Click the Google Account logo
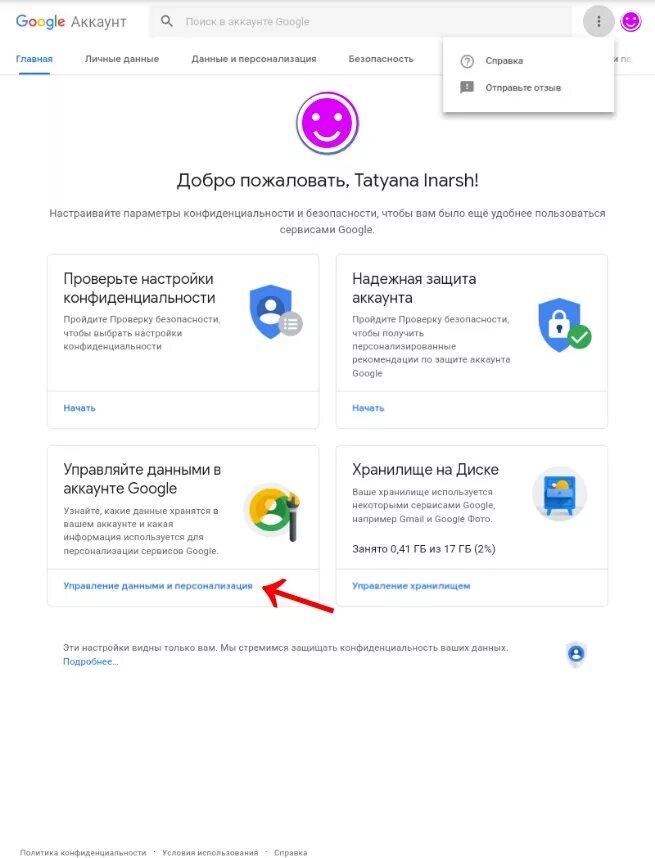 [x=71, y=22]
